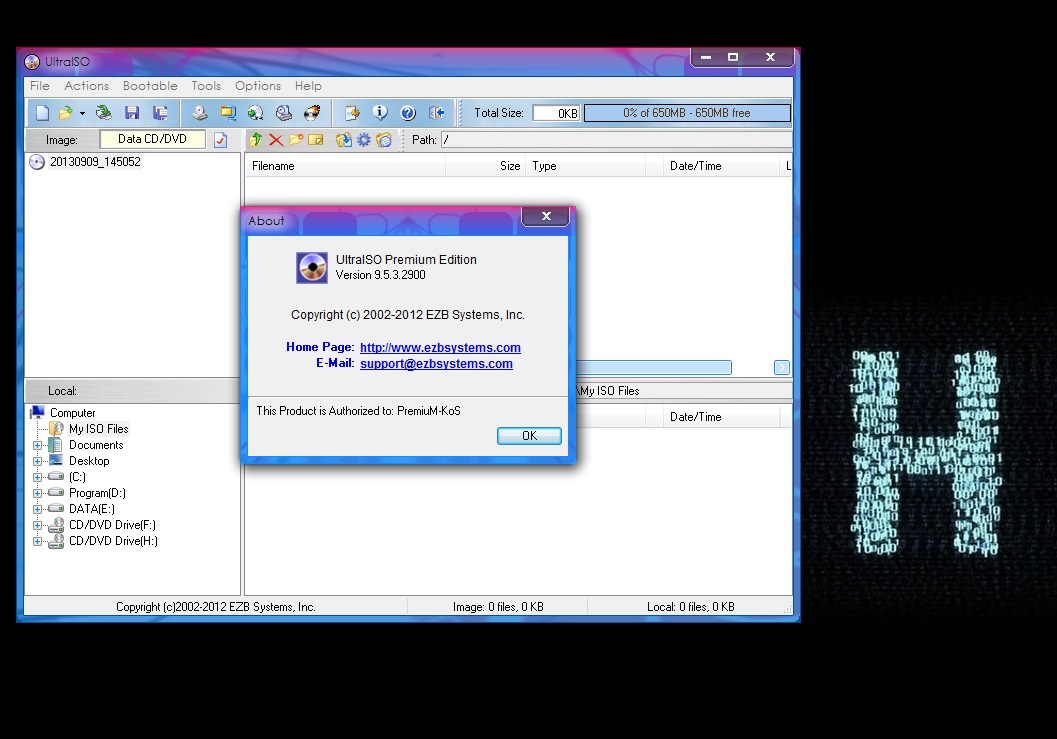Click the New Folder icon in image toolbar
1057x739 pixels.
click(296, 140)
